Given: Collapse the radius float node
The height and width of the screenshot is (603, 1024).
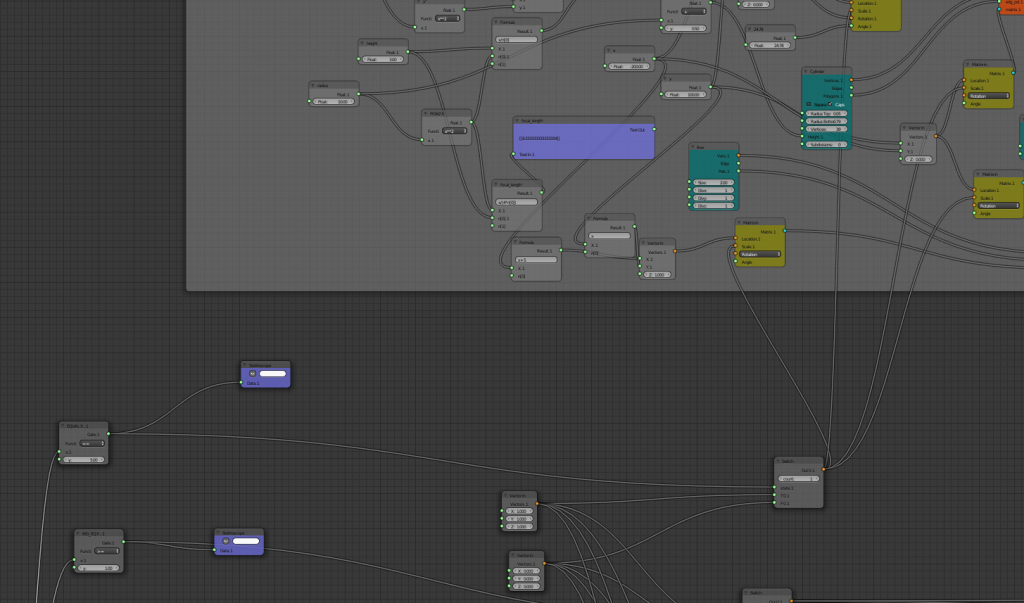Looking at the screenshot, I should point(313,85).
